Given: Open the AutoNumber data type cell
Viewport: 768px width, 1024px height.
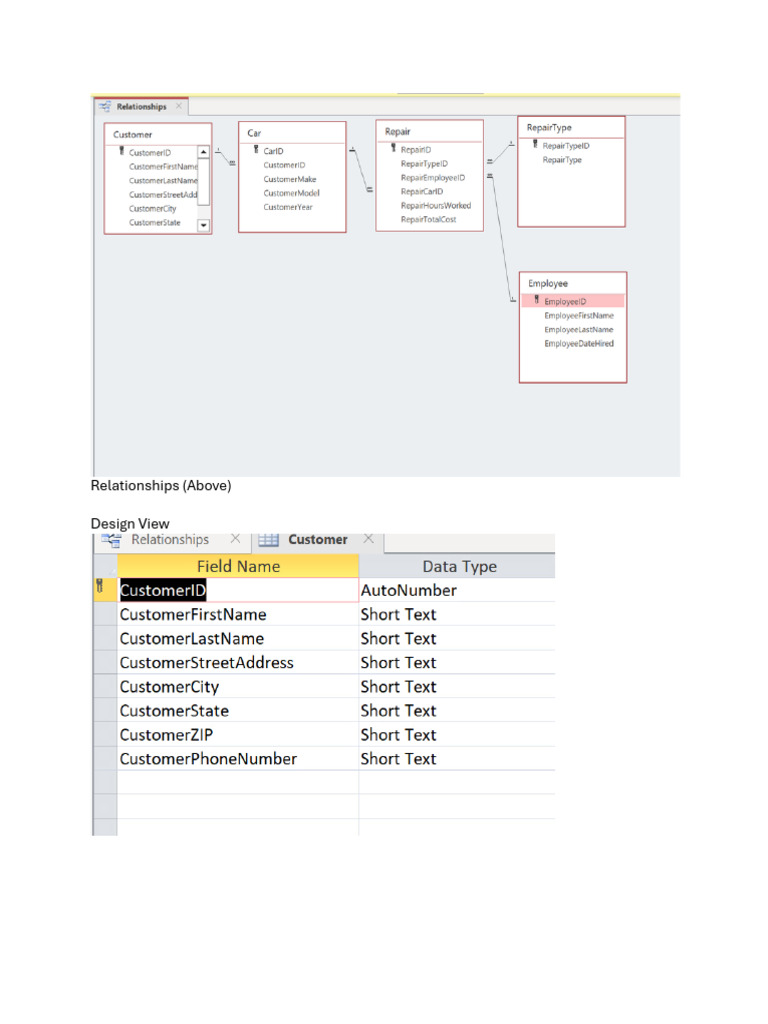Looking at the screenshot, I should [457, 590].
